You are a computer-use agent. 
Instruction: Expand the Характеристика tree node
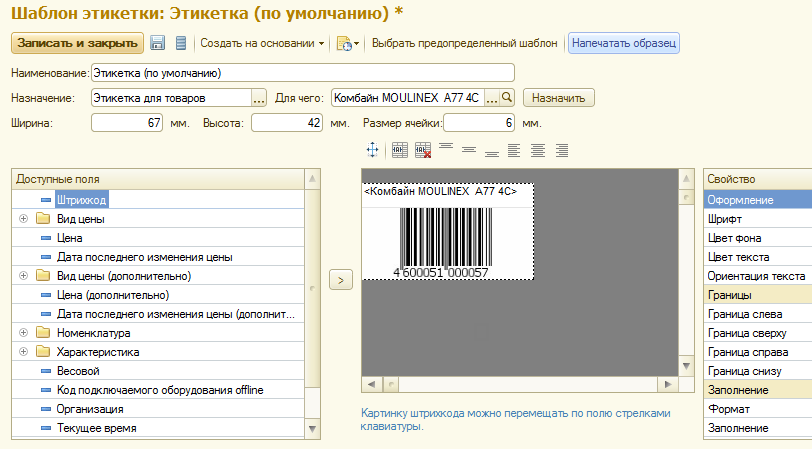23,352
